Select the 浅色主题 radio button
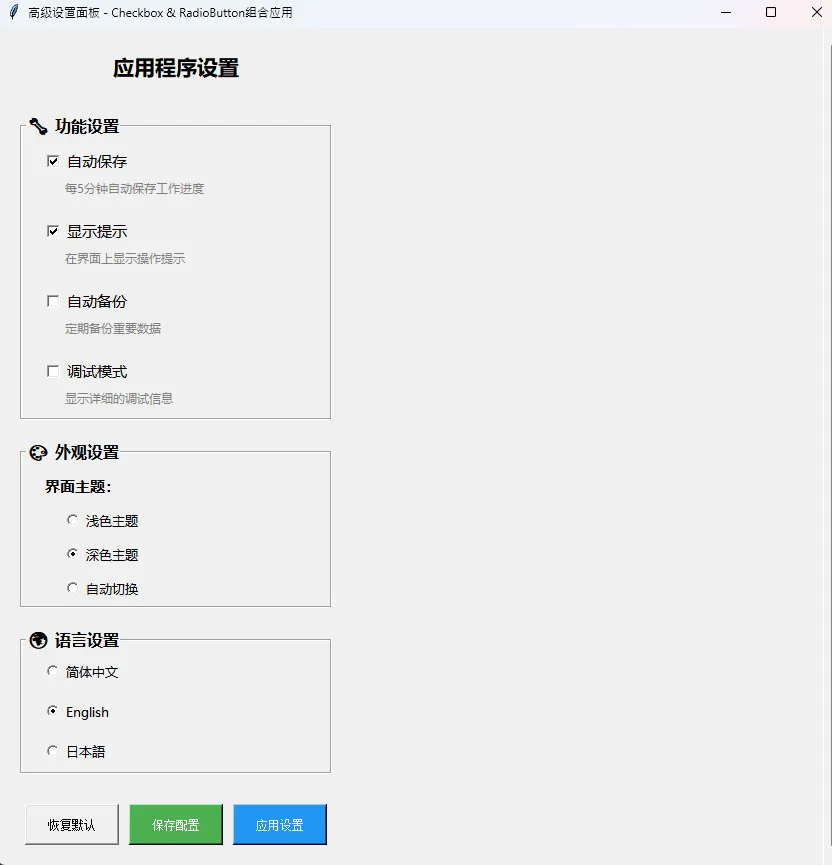 click(x=72, y=520)
